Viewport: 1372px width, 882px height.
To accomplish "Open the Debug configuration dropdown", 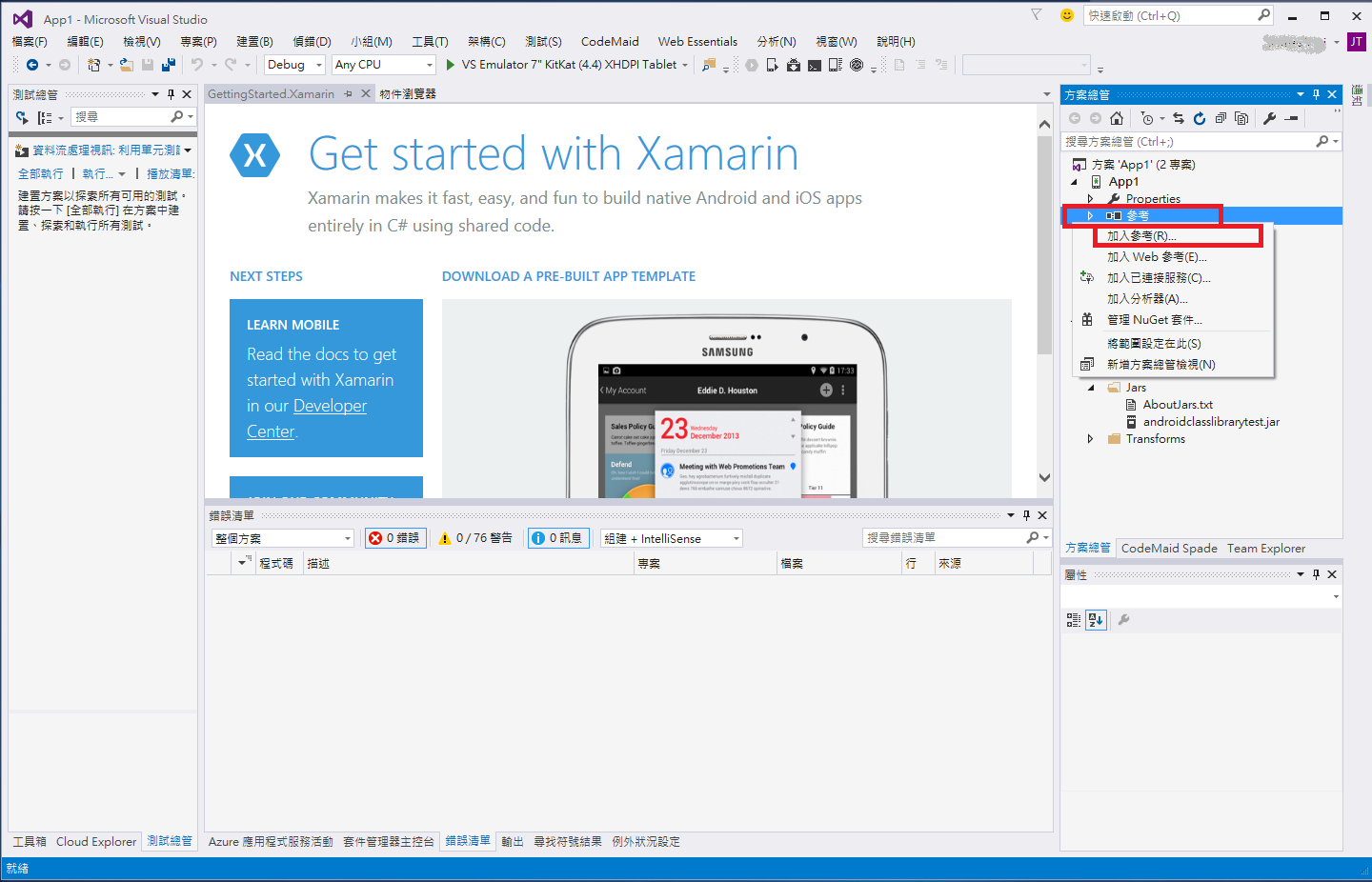I will (x=294, y=65).
